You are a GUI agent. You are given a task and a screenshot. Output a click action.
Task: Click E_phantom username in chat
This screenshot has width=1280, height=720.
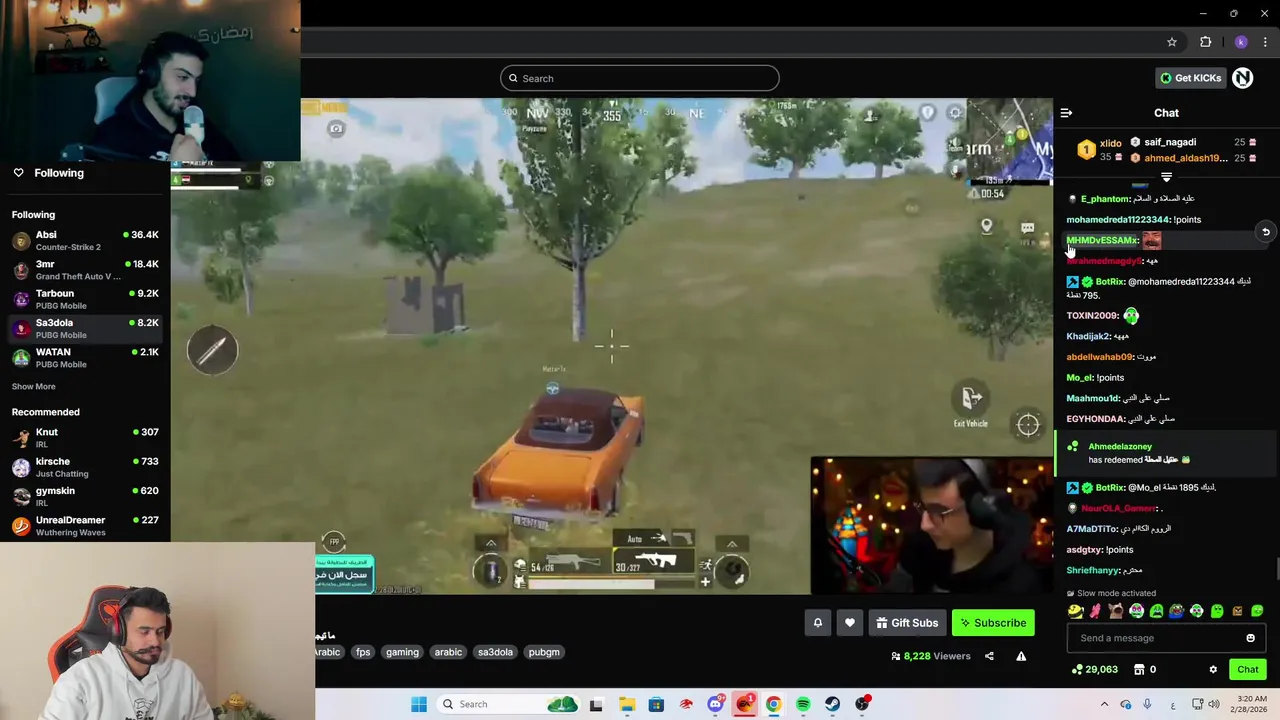click(1105, 199)
